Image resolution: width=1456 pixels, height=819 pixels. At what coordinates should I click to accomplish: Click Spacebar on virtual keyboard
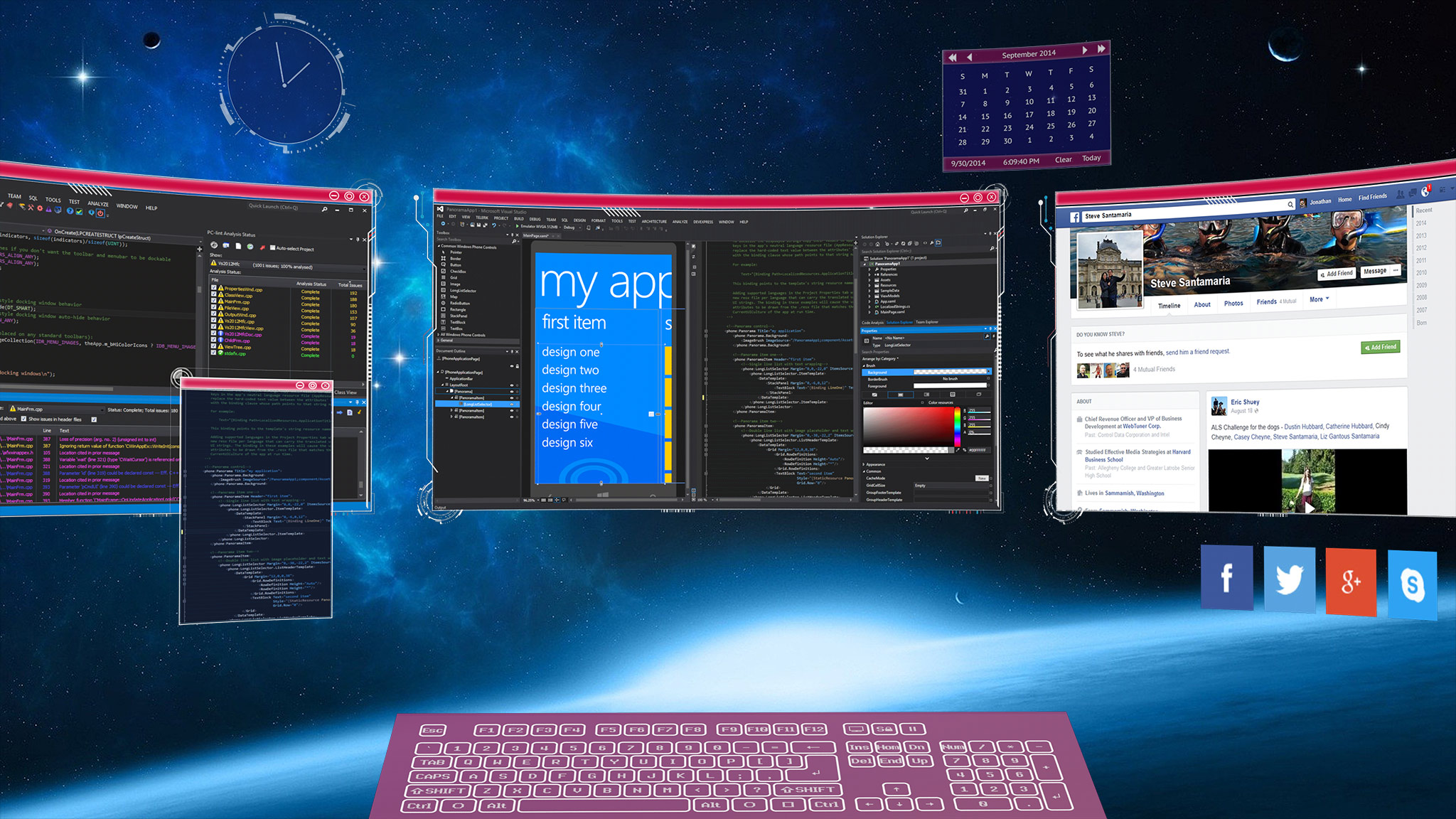604,805
